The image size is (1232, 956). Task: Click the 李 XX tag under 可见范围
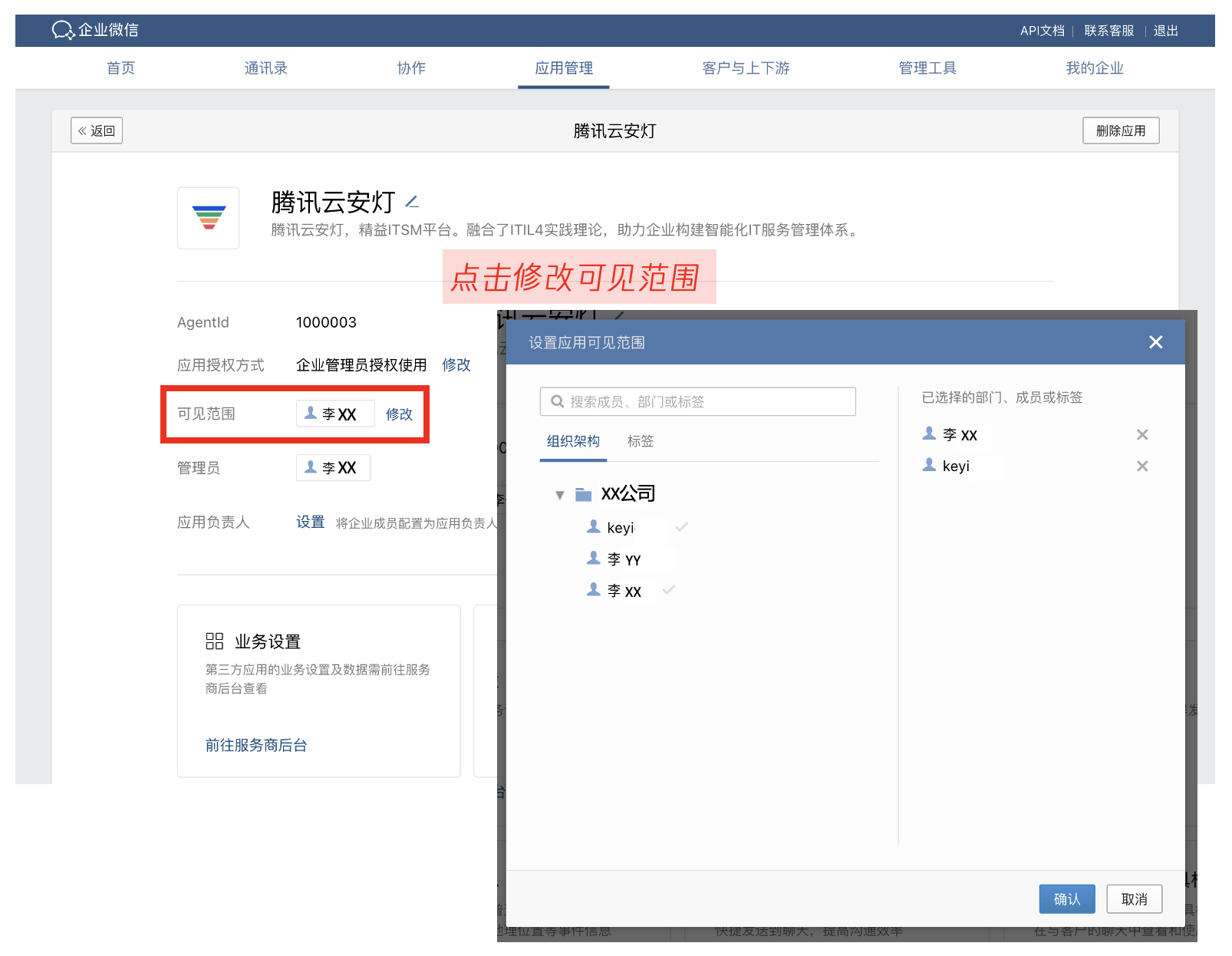coord(335,414)
